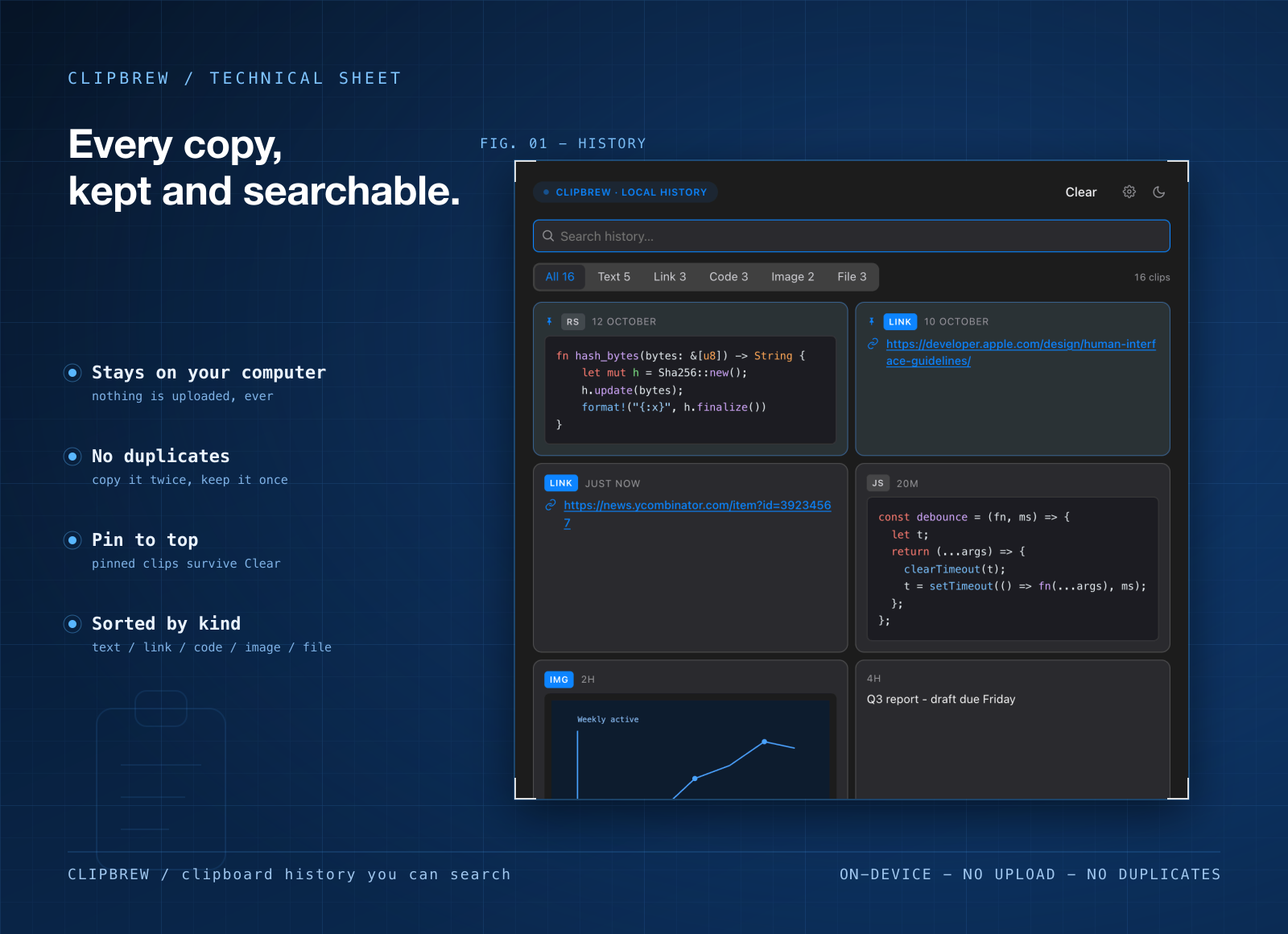Show the Image 2 tab
The width and height of the screenshot is (1288, 934).
[793, 277]
